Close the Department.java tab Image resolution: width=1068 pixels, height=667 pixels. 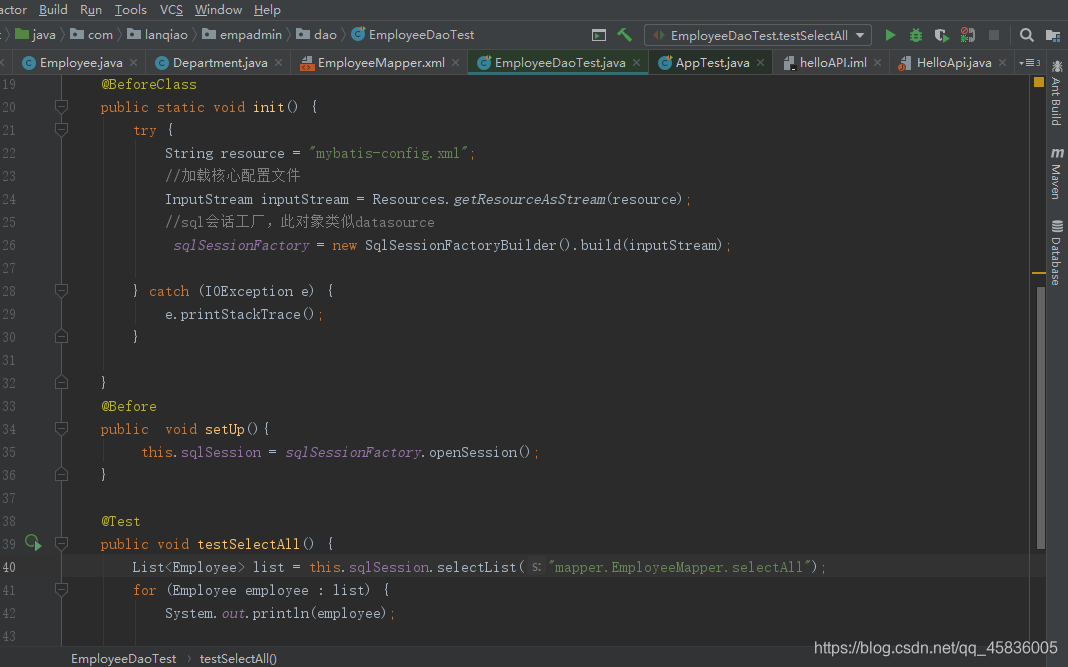pyautogui.click(x=279, y=63)
